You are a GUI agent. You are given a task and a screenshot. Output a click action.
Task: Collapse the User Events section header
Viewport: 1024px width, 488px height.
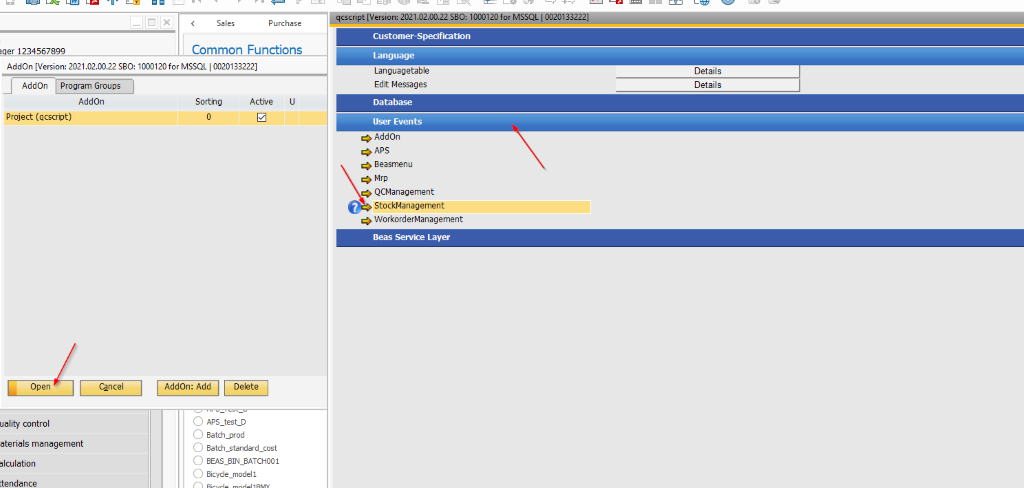click(680, 122)
